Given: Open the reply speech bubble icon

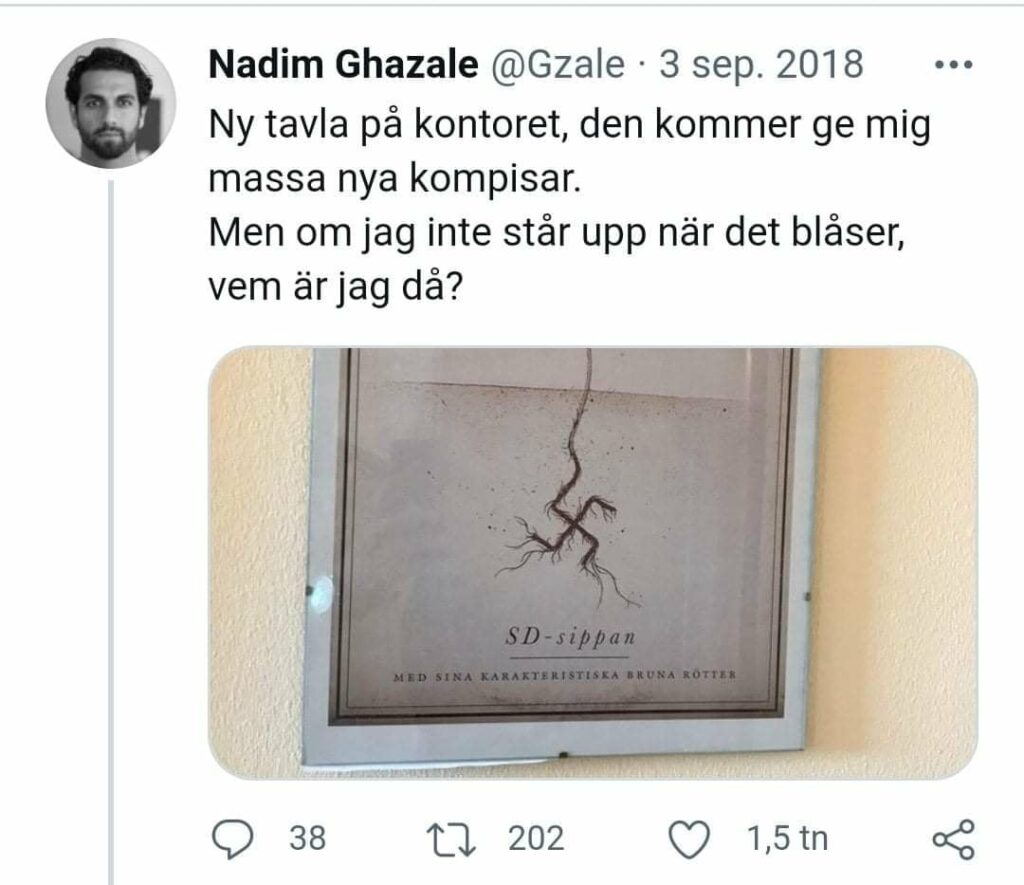Looking at the screenshot, I should click(233, 839).
